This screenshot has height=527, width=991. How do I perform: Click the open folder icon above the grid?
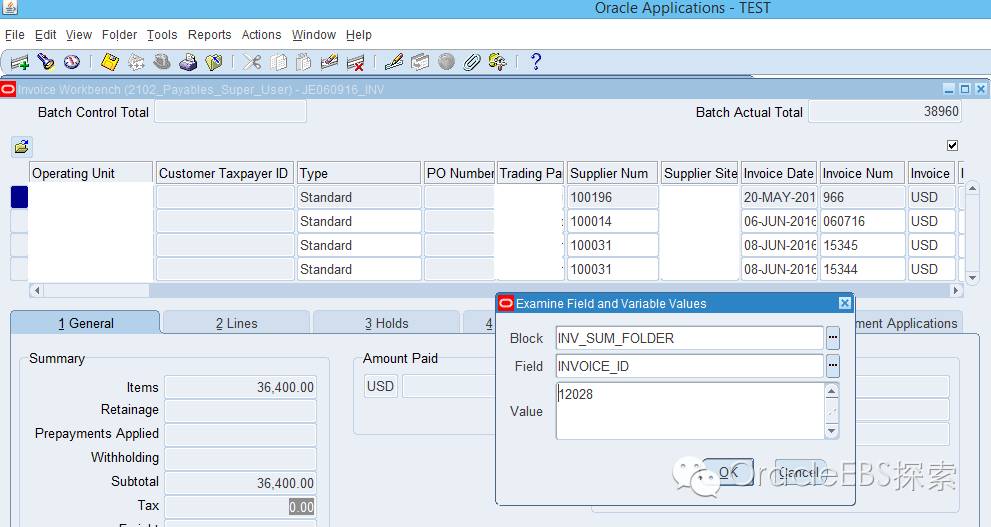21,147
